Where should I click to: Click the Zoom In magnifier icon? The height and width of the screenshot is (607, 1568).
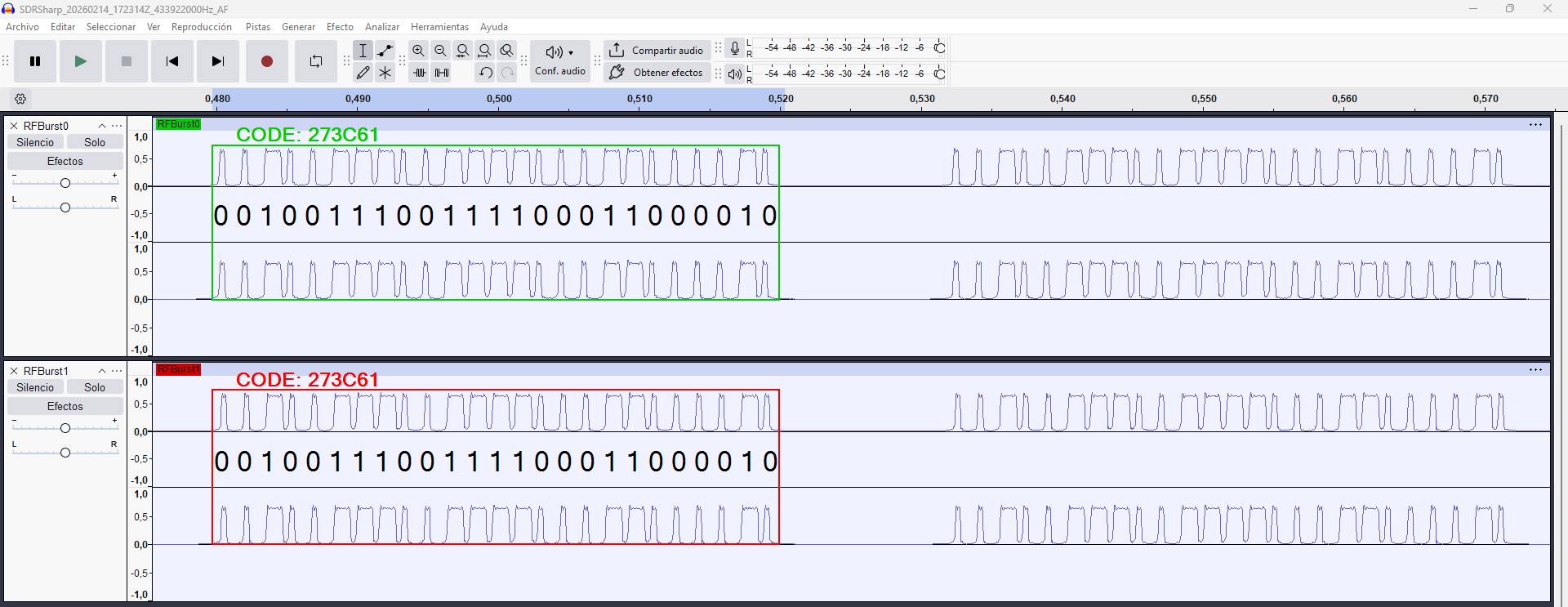tap(418, 51)
